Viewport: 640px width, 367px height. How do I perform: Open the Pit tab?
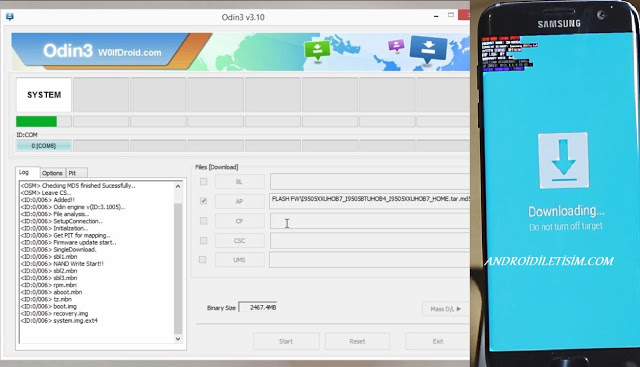click(76, 173)
